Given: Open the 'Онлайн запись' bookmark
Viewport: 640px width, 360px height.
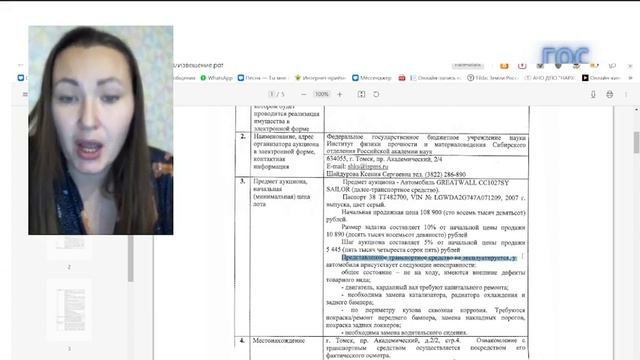Looking at the screenshot, I should pyautogui.click(x=436, y=78).
